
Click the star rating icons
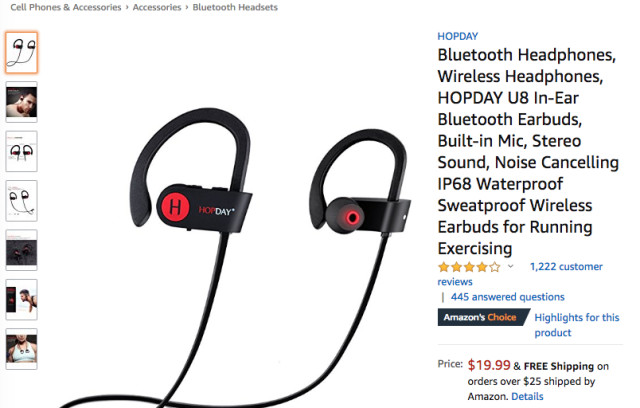(x=469, y=267)
